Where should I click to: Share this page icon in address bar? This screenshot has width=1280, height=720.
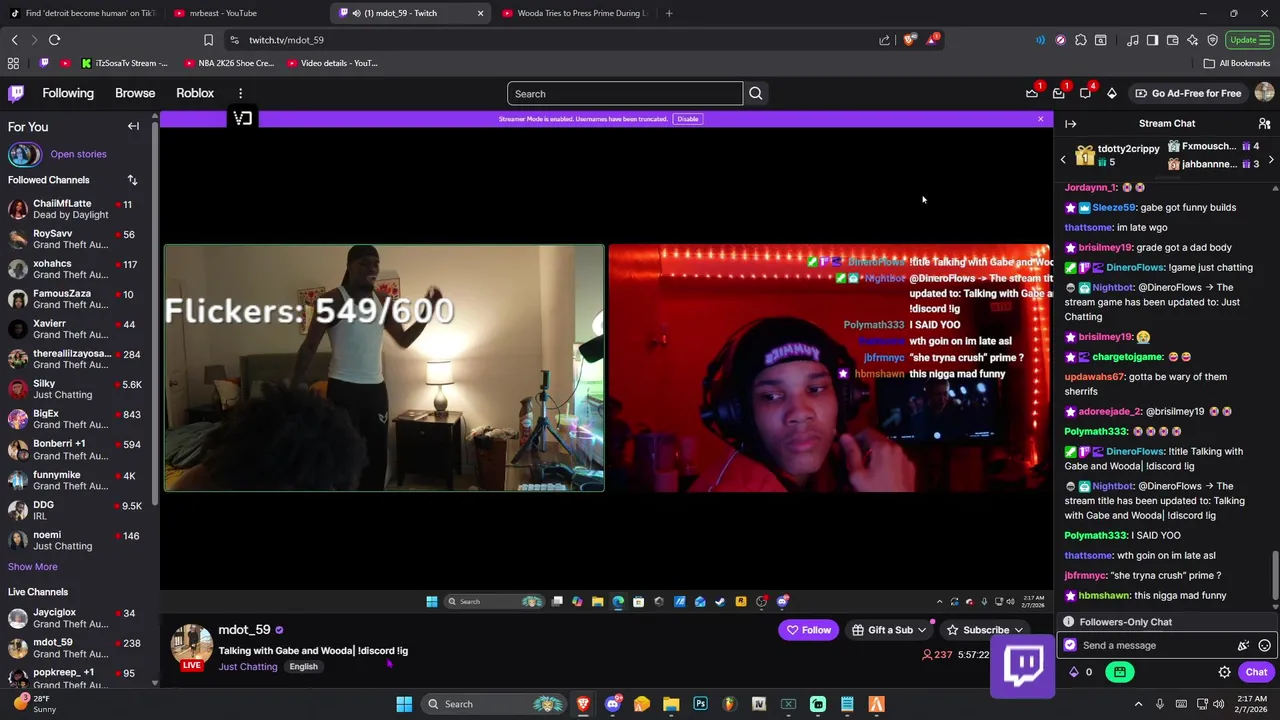pyautogui.click(x=884, y=40)
